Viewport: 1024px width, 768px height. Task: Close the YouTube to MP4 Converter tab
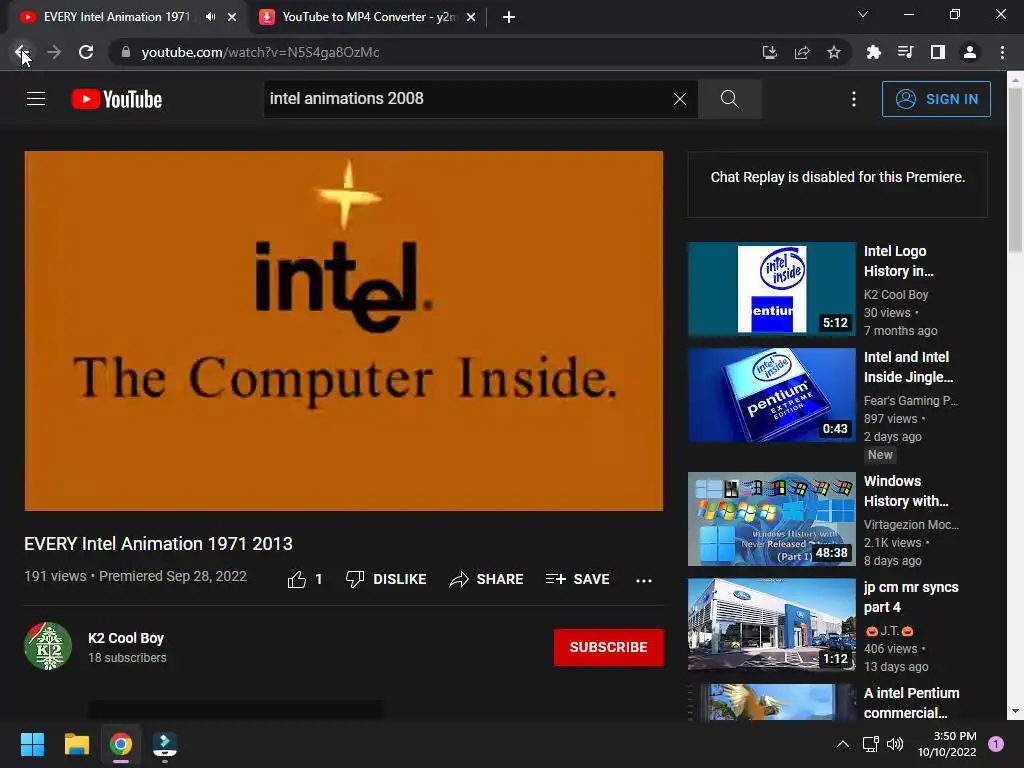click(x=471, y=17)
